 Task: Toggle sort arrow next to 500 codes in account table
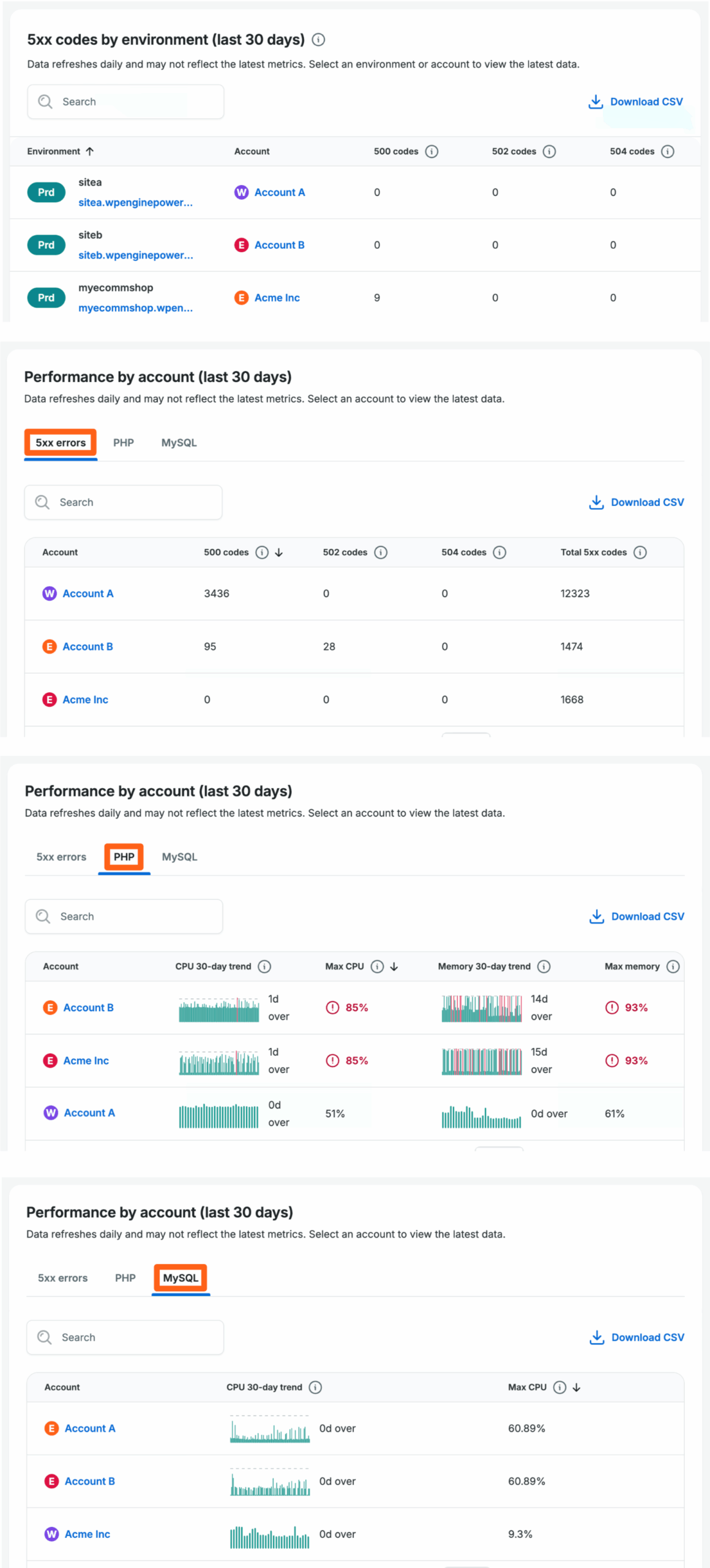279,552
